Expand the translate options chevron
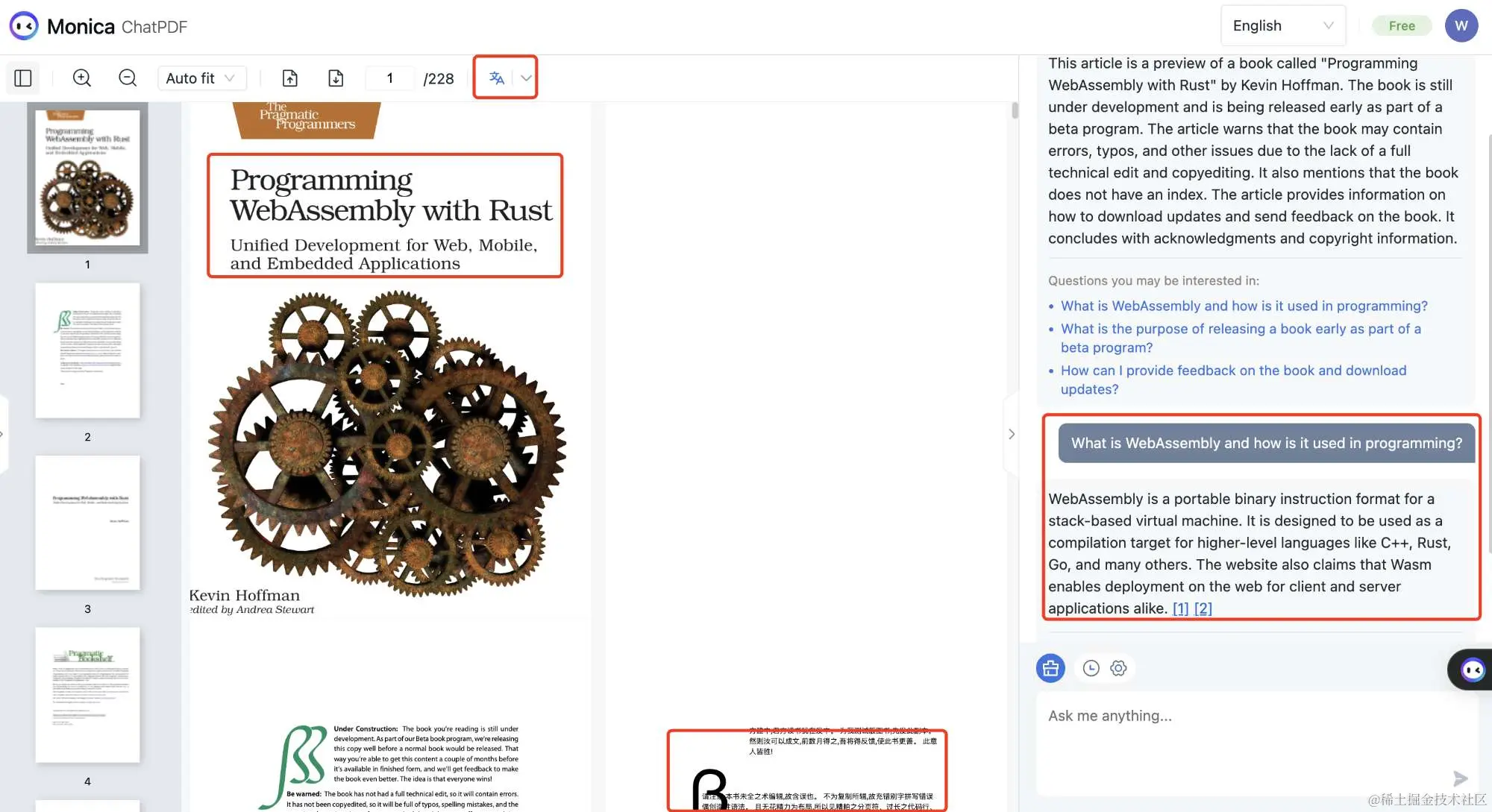The width and height of the screenshot is (1492, 812). 526,78
